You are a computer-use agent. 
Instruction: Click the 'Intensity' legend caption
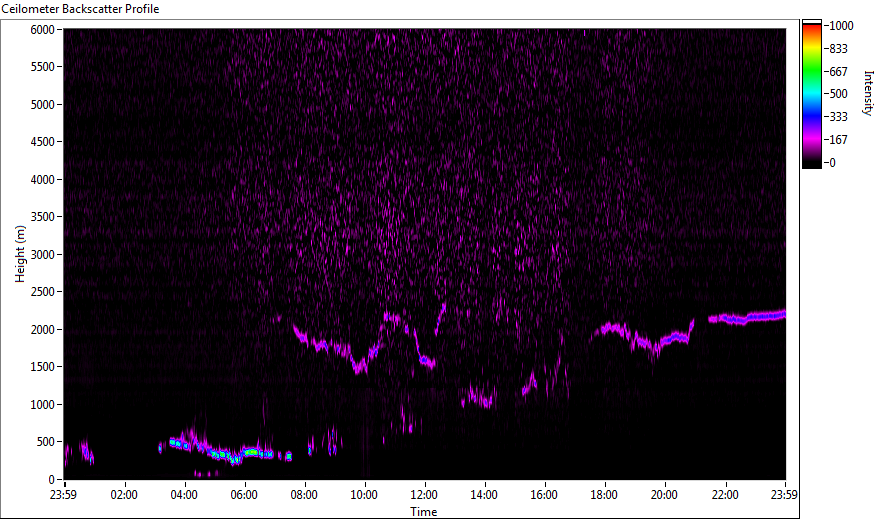pos(868,93)
